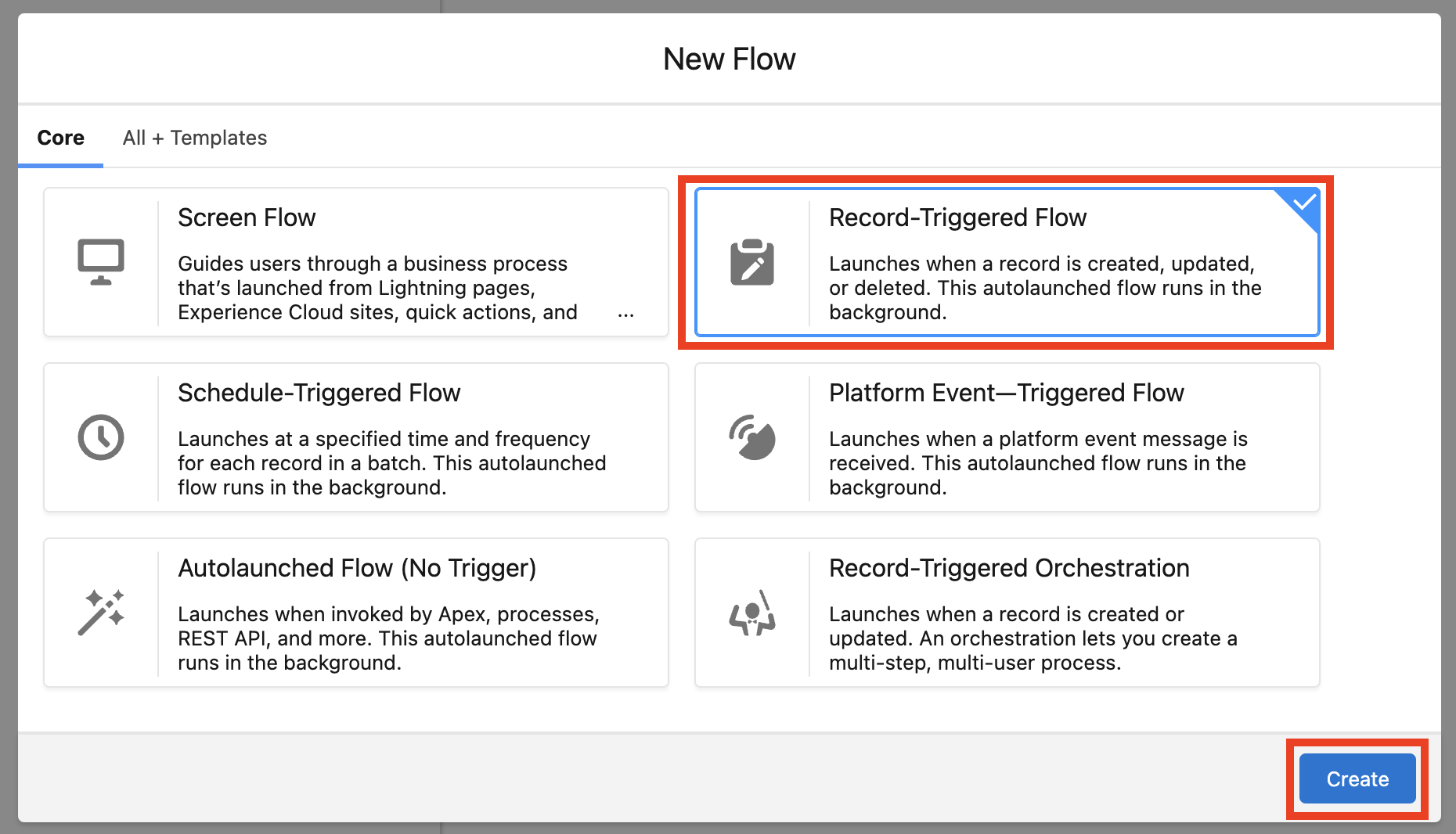Click the Schedule-Triggered Flow description text
This screenshot has width=1456, height=834.
pos(391,463)
